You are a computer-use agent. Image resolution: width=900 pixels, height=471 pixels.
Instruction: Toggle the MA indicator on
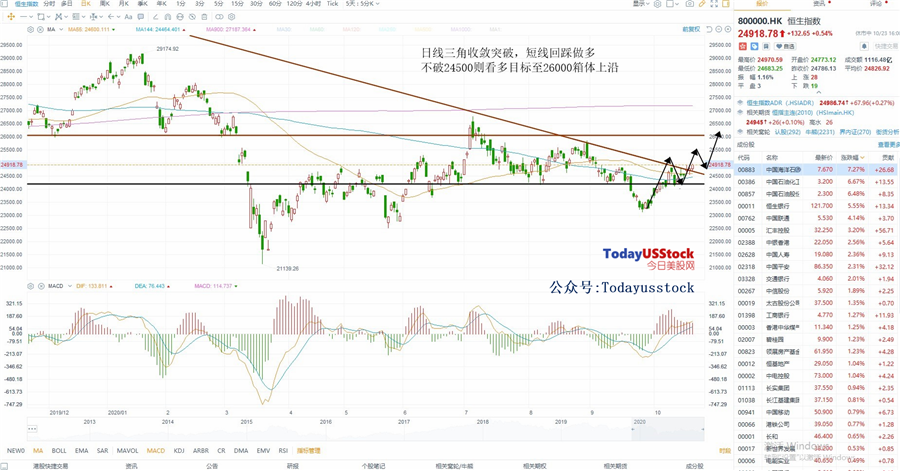(x=38, y=451)
